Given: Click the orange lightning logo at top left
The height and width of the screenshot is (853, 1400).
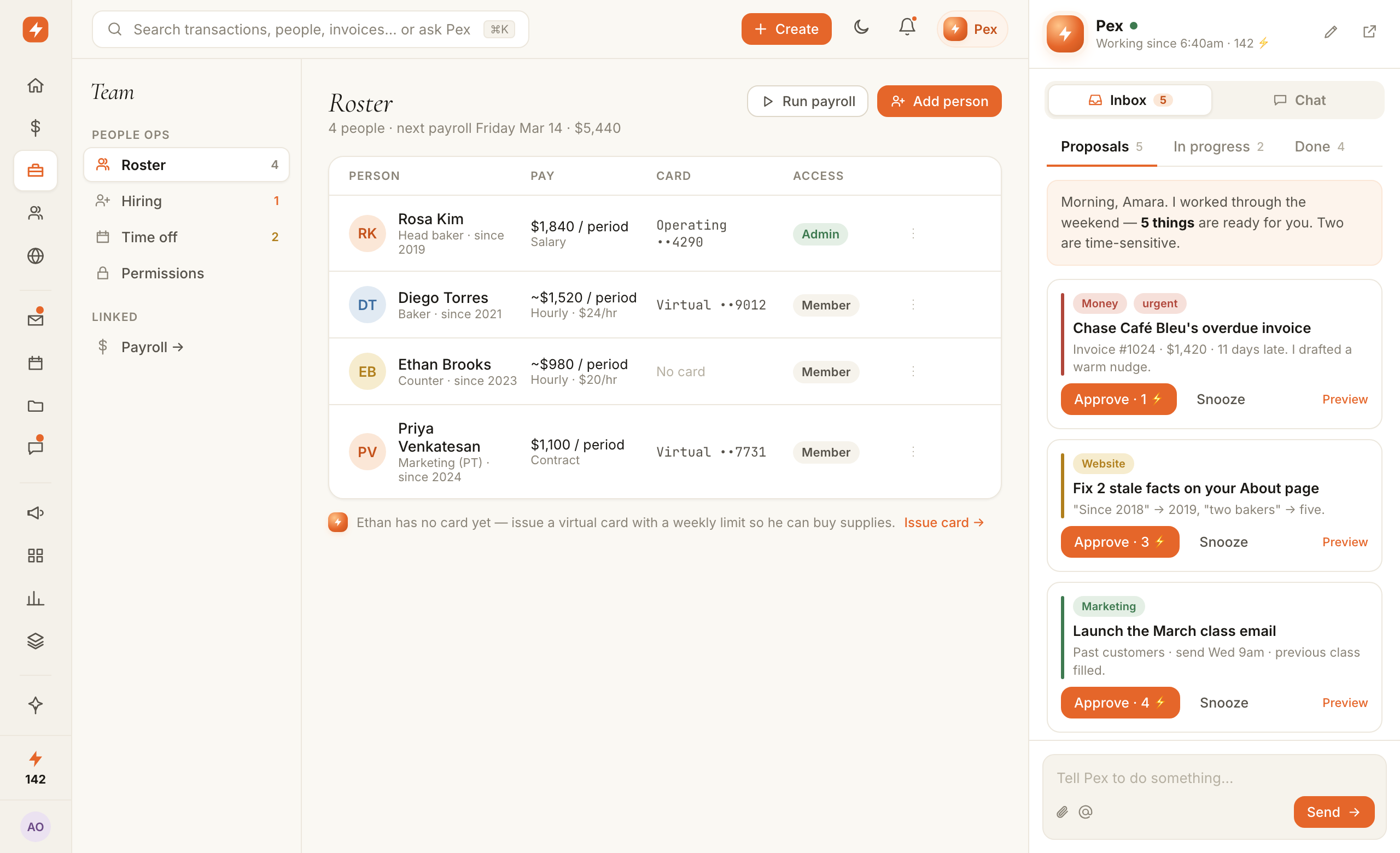Looking at the screenshot, I should pos(35,29).
